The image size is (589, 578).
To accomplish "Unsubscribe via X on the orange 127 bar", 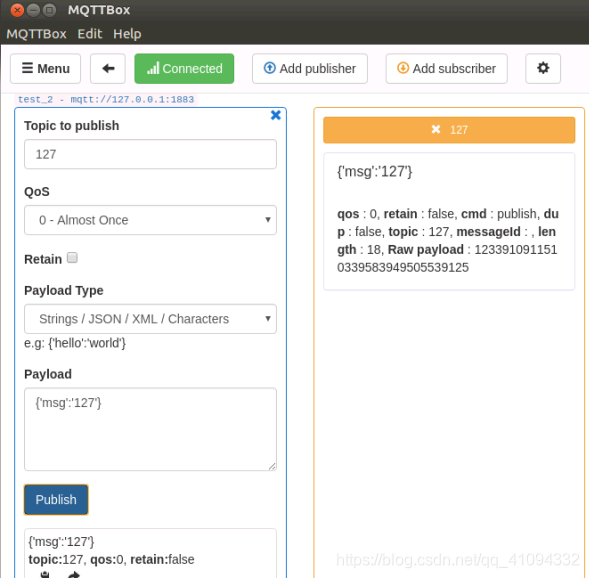I will click(x=436, y=130).
